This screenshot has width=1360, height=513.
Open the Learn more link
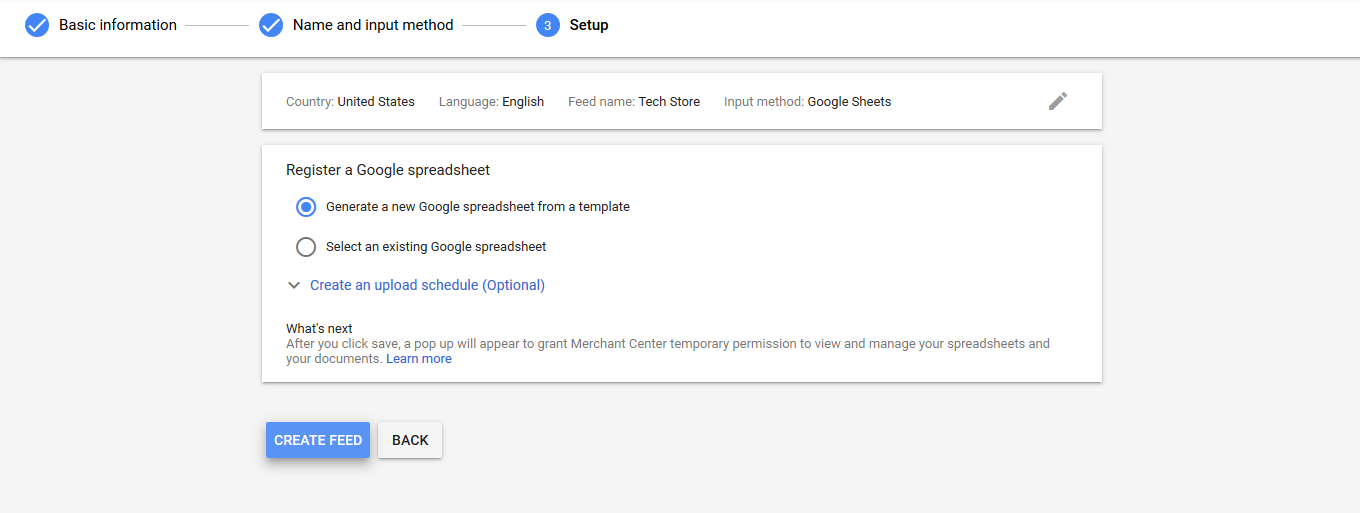pyautogui.click(x=419, y=359)
